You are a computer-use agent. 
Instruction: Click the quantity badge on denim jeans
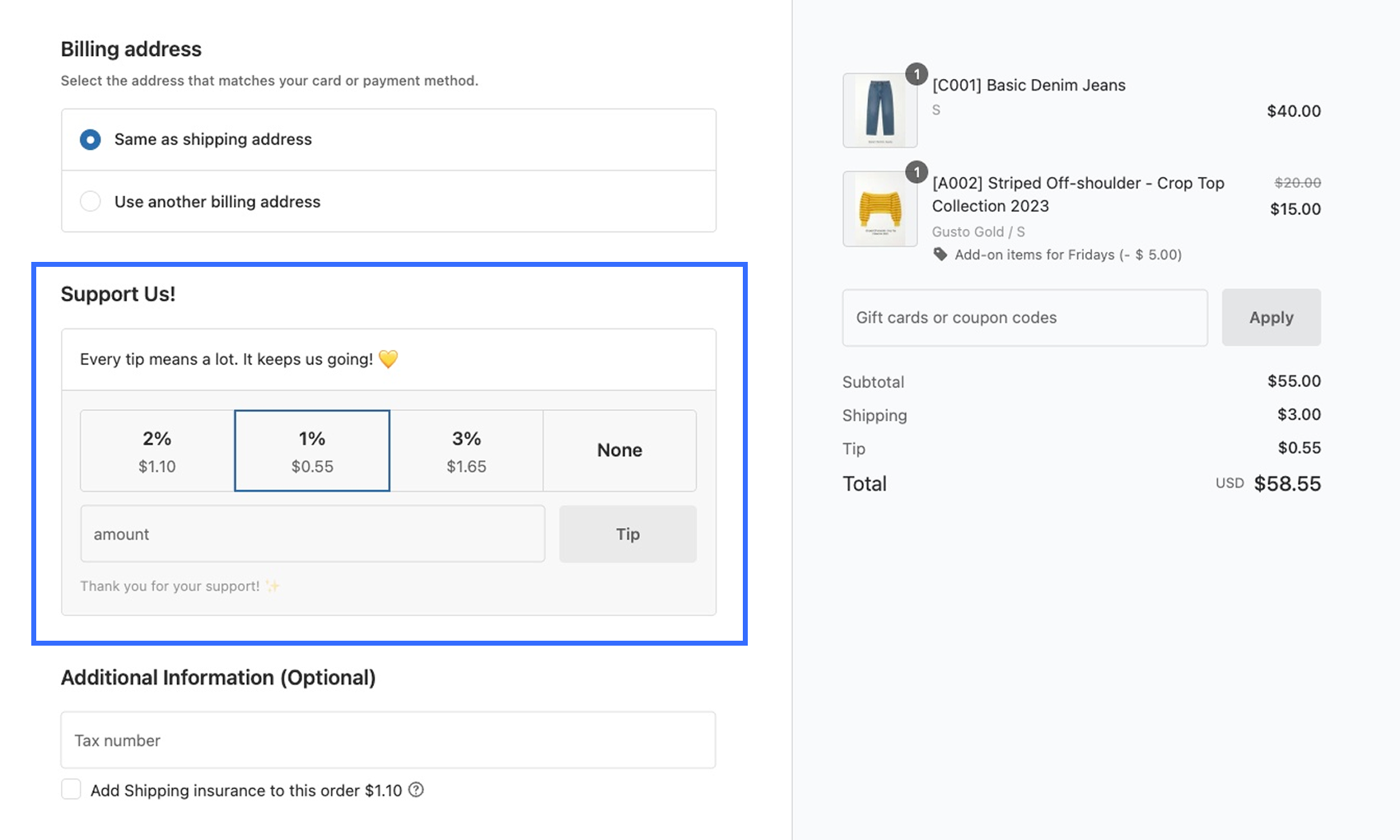pos(917,74)
